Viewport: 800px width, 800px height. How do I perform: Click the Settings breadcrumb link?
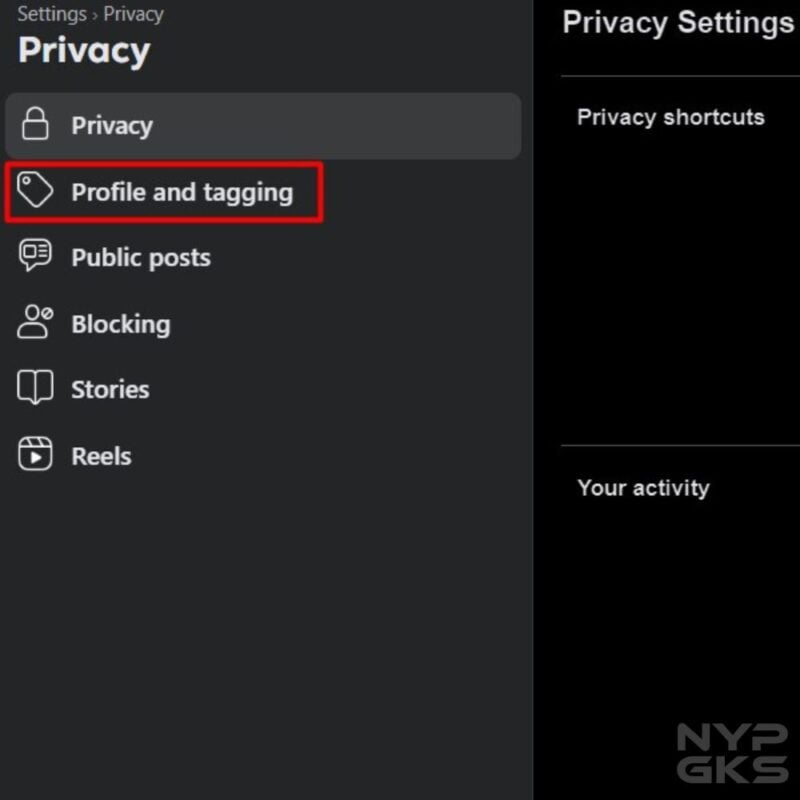[x=51, y=14]
